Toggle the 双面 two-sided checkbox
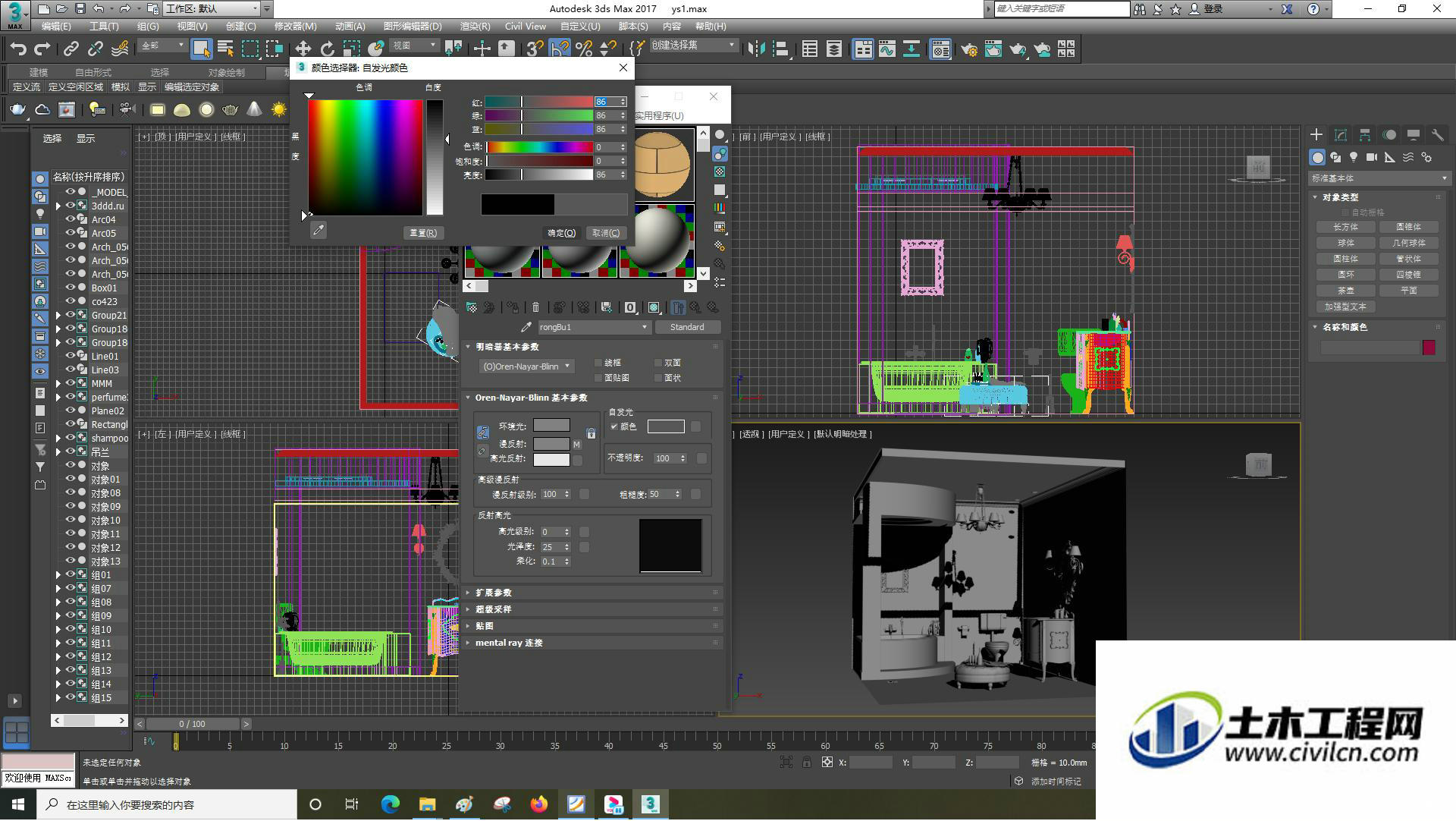The height and width of the screenshot is (821, 1456). (x=658, y=363)
